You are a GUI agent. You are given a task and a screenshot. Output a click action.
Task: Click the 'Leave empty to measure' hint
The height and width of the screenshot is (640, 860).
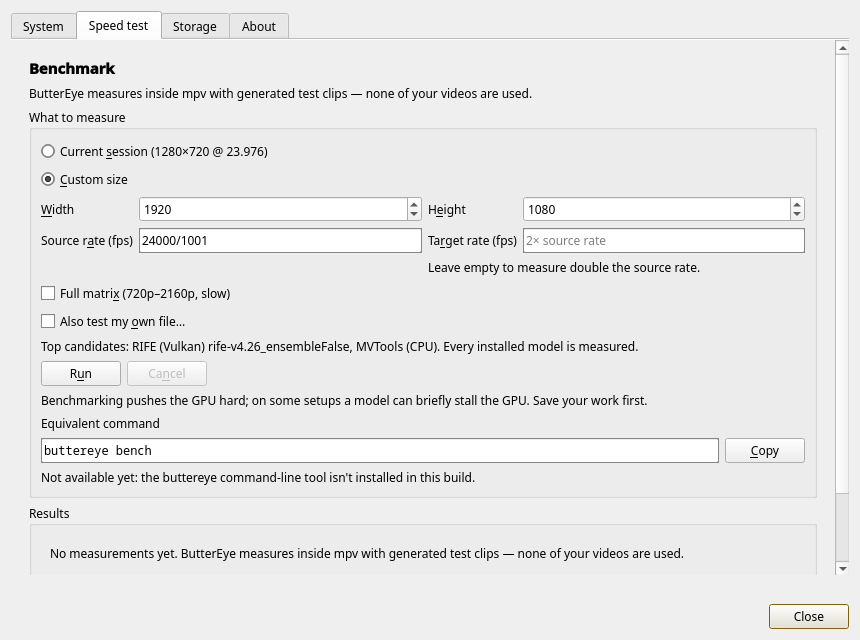click(x=564, y=268)
